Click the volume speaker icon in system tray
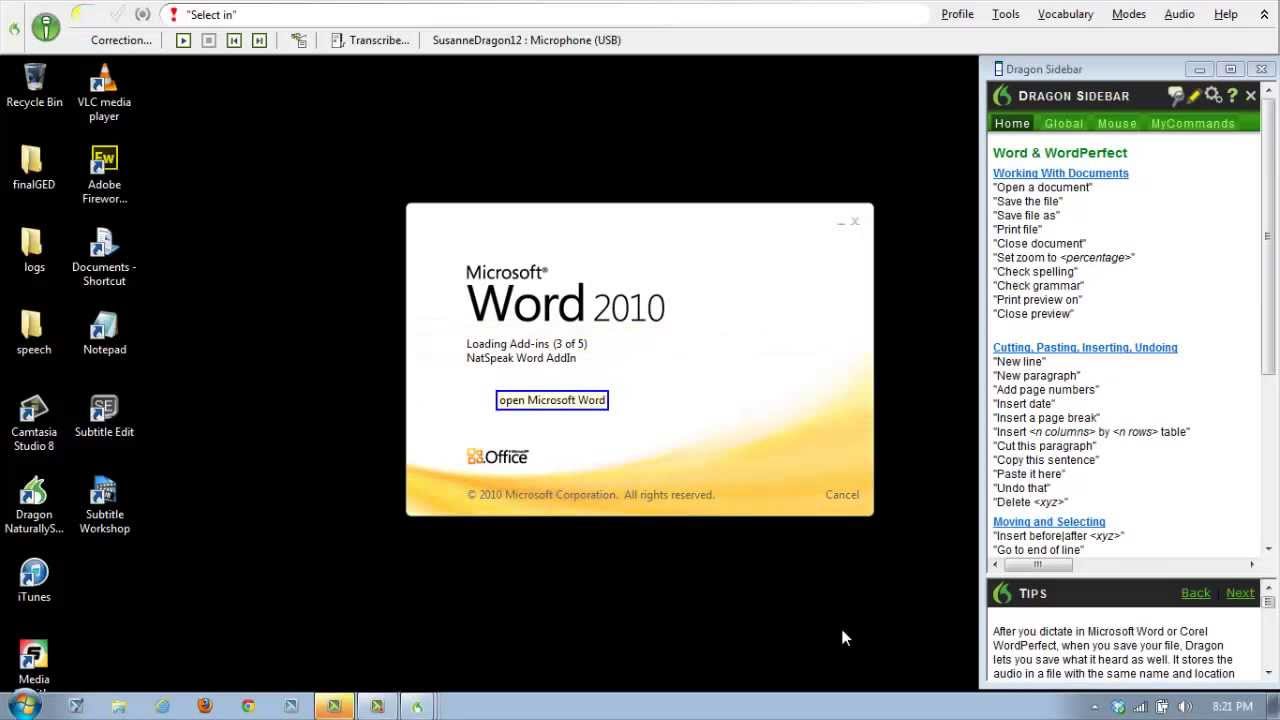Screen dimensions: 1280x720 pyautogui.click(x=1184, y=707)
